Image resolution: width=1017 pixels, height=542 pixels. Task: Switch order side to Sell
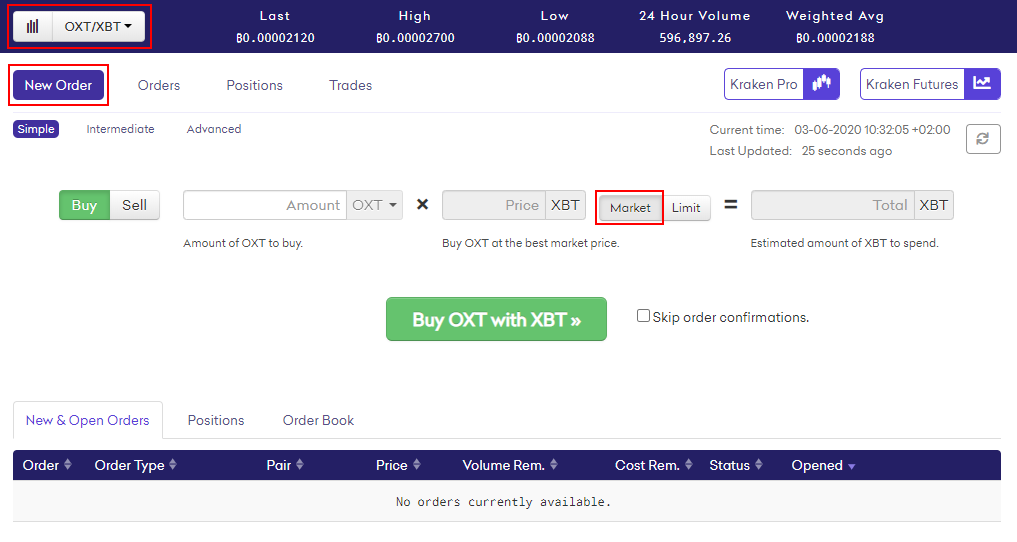(x=134, y=206)
